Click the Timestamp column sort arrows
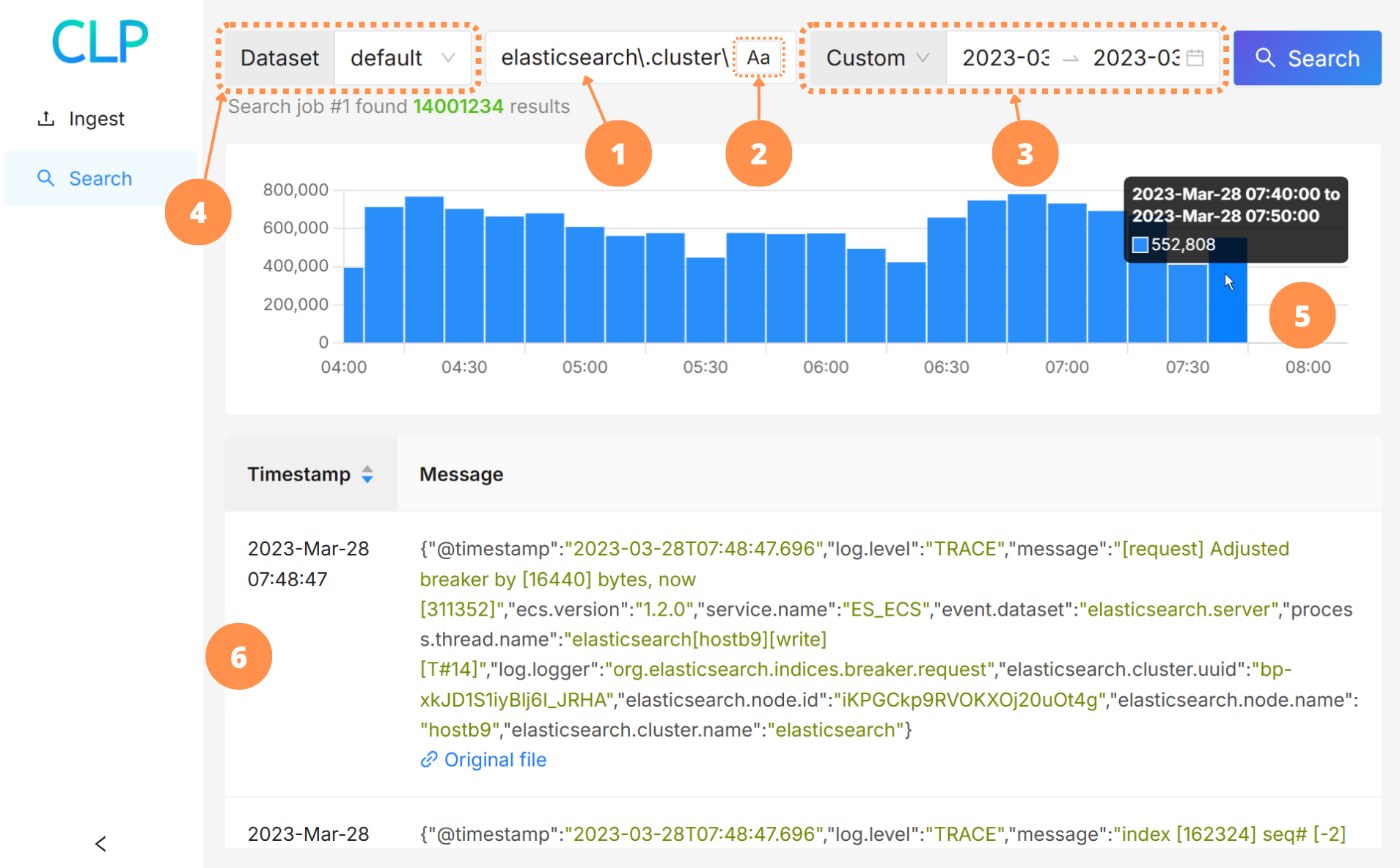1400x868 pixels. [367, 474]
